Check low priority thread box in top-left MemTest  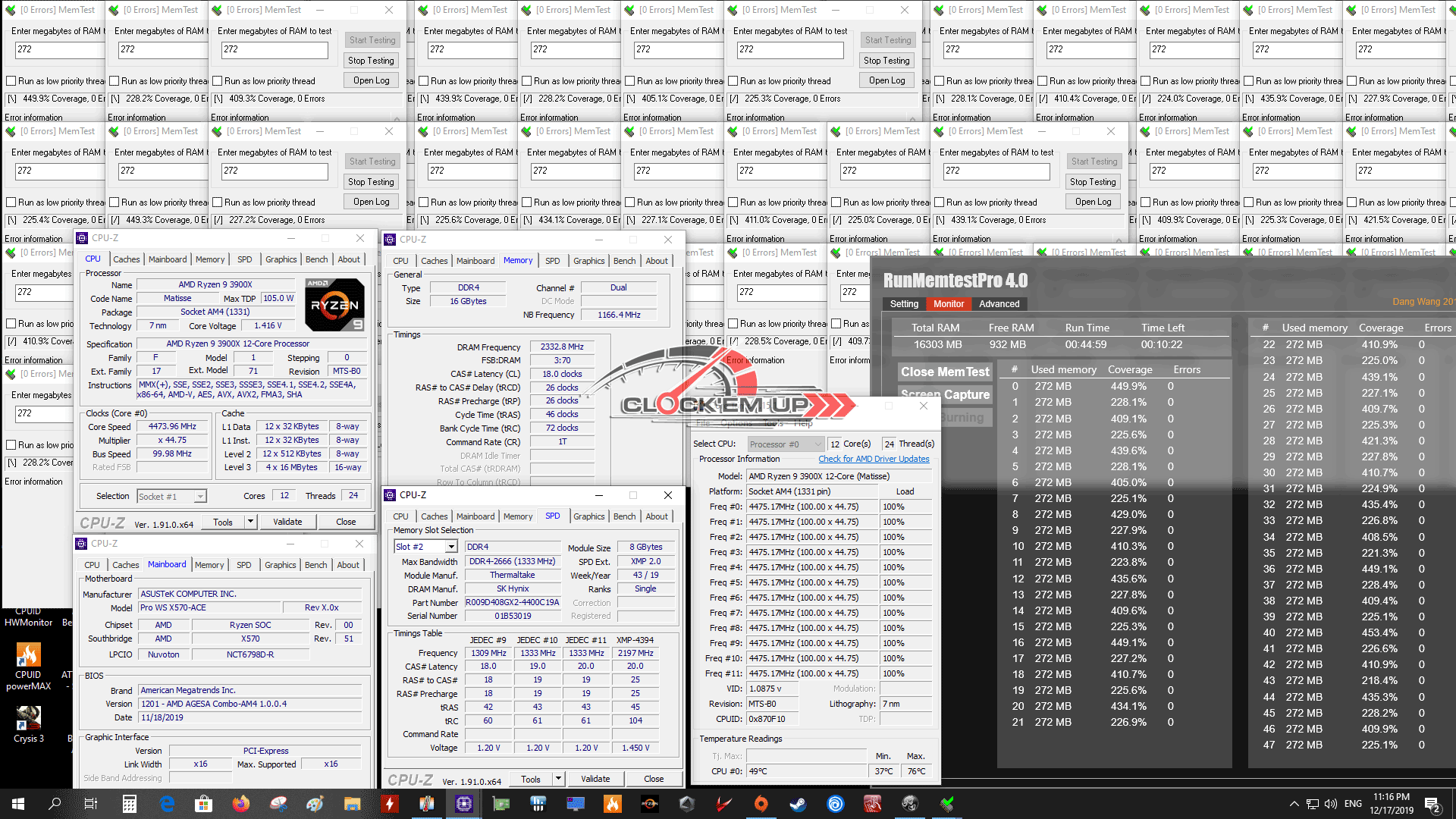point(11,81)
